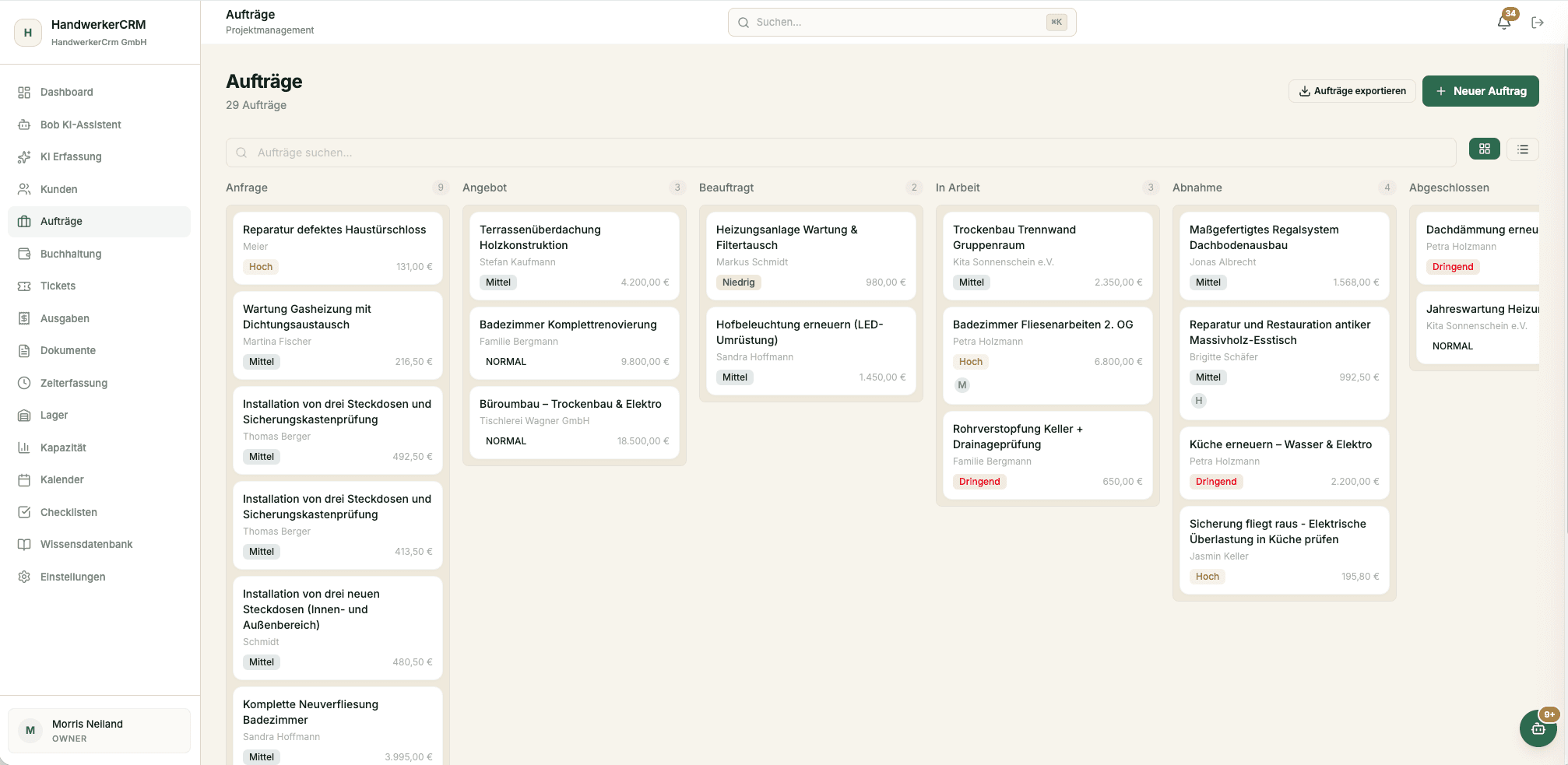Open the Buchhaltung wallet icon
The width and height of the screenshot is (1568, 765).
pos(24,254)
